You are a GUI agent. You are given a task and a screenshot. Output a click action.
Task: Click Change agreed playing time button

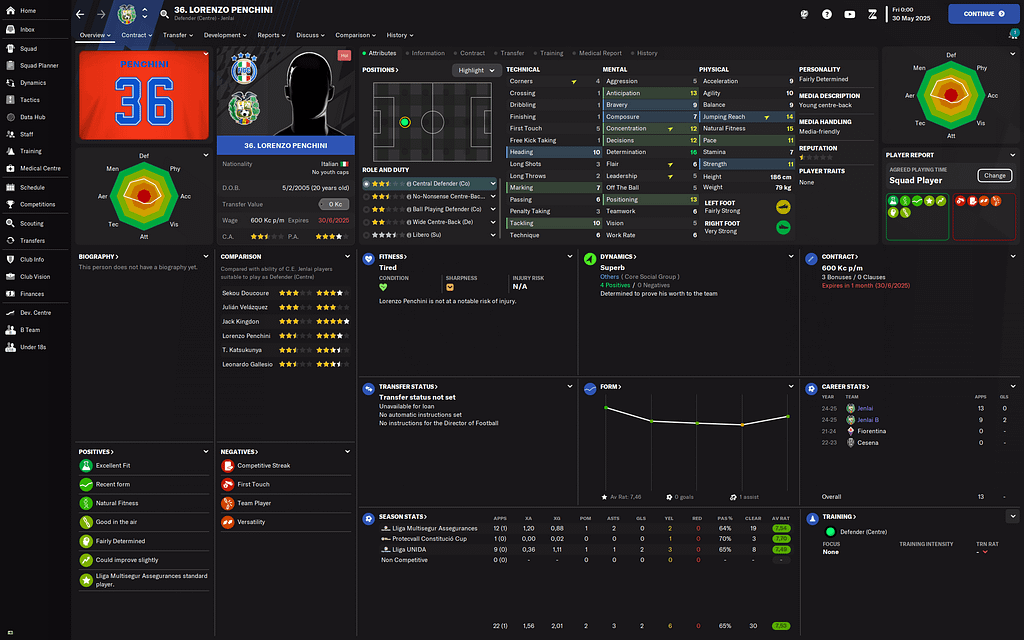[994, 176]
